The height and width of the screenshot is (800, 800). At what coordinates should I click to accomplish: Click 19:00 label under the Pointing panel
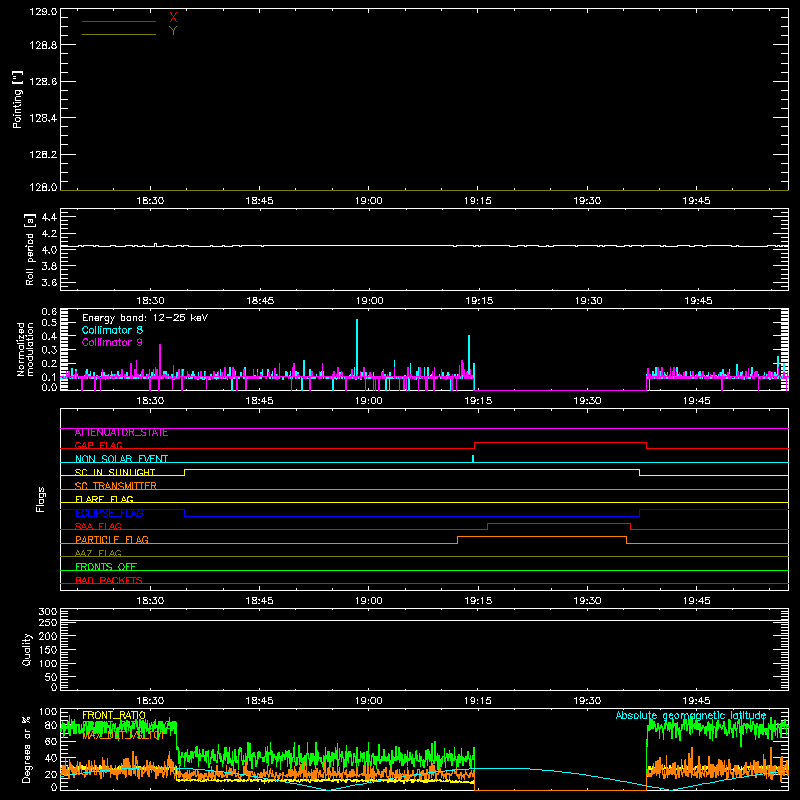(368, 201)
